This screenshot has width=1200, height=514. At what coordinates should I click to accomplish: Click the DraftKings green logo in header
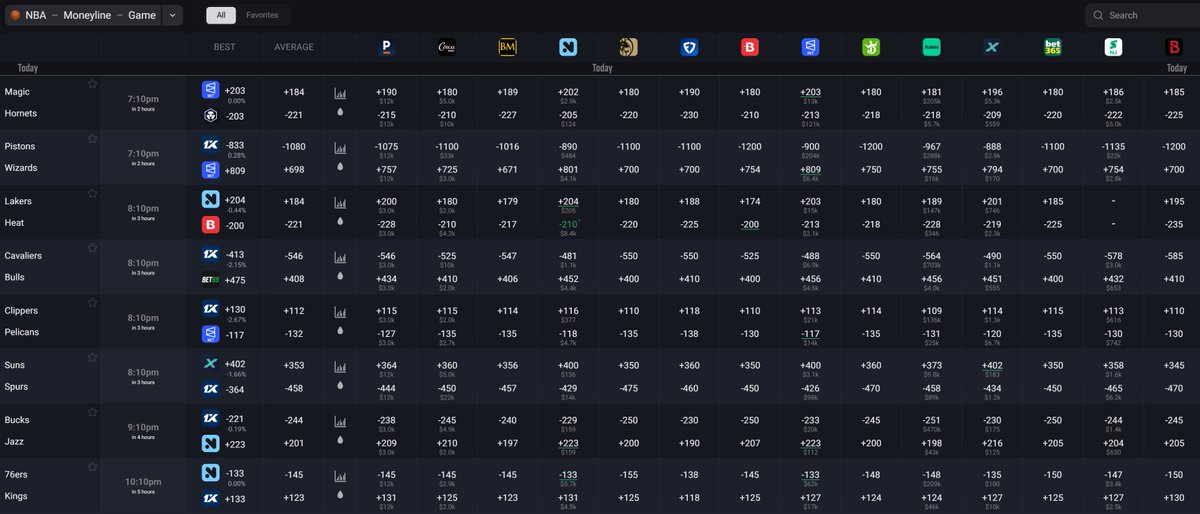(871, 47)
